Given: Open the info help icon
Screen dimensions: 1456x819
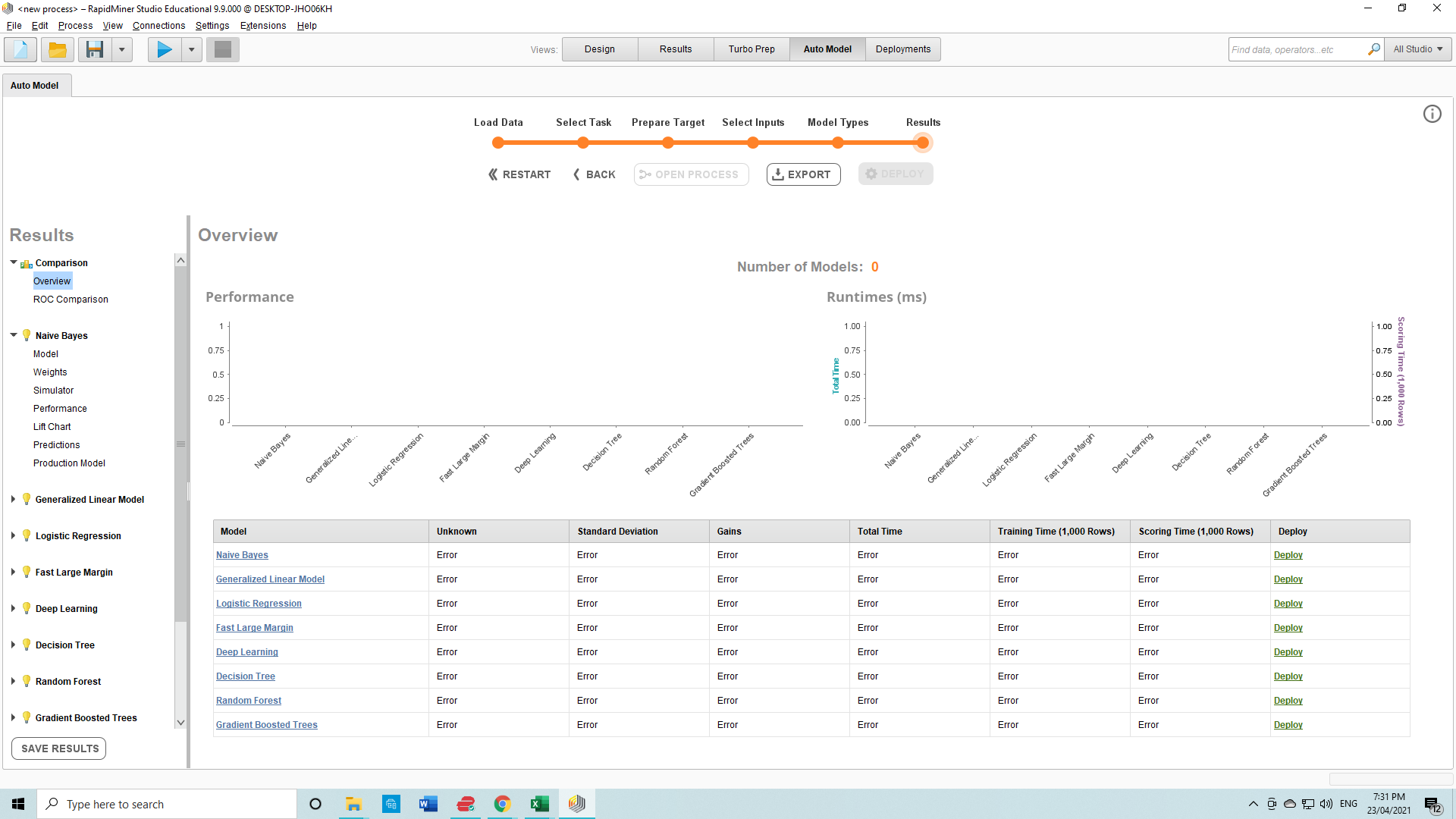Looking at the screenshot, I should click(1432, 114).
